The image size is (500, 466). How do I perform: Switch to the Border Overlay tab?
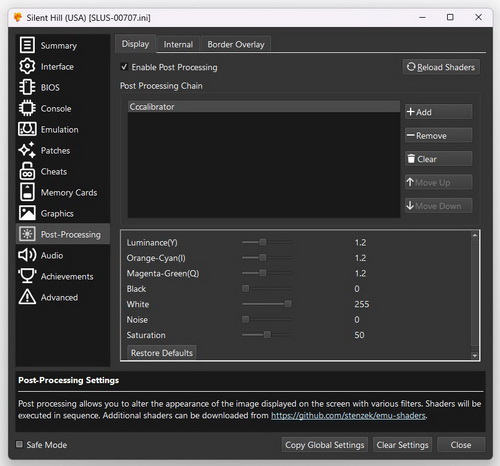(236, 44)
